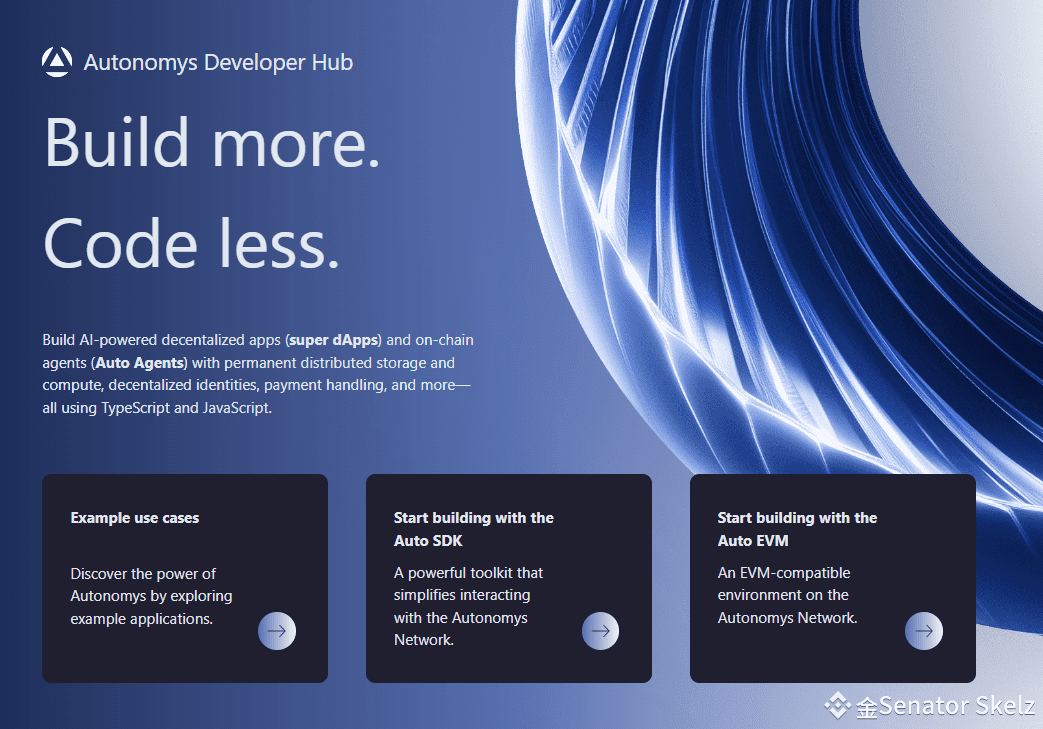The height and width of the screenshot is (729, 1043).
Task: Click the arrow on Example use cases card
Action: pos(277,631)
